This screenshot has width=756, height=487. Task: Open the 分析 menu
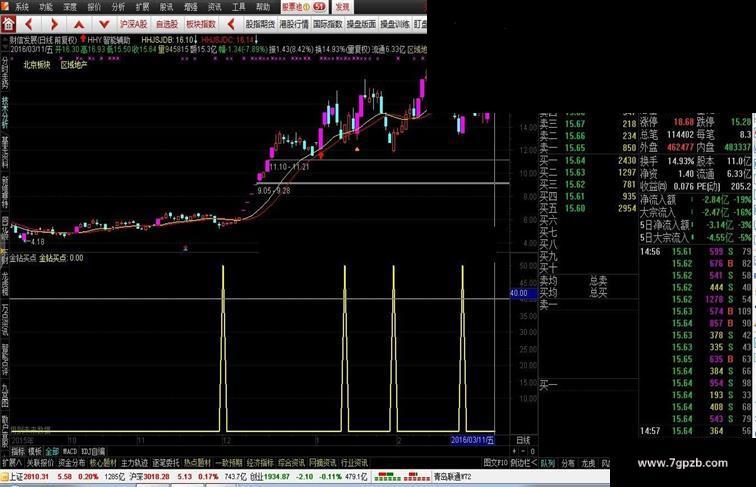(118, 7)
